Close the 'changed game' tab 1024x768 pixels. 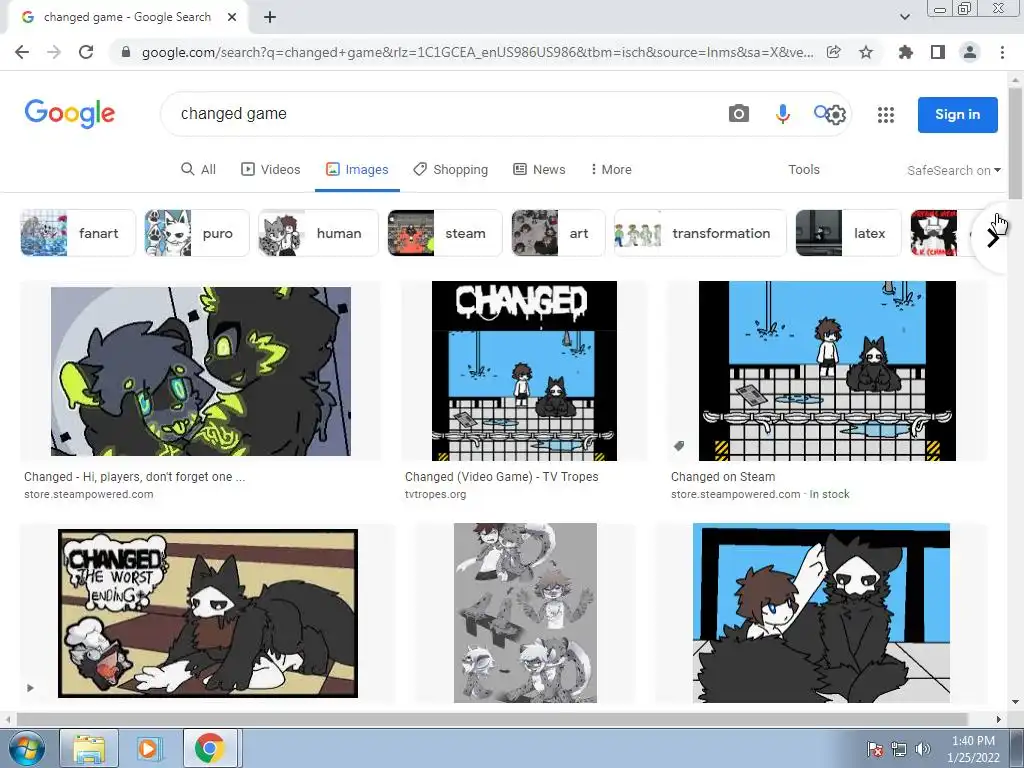tap(232, 17)
